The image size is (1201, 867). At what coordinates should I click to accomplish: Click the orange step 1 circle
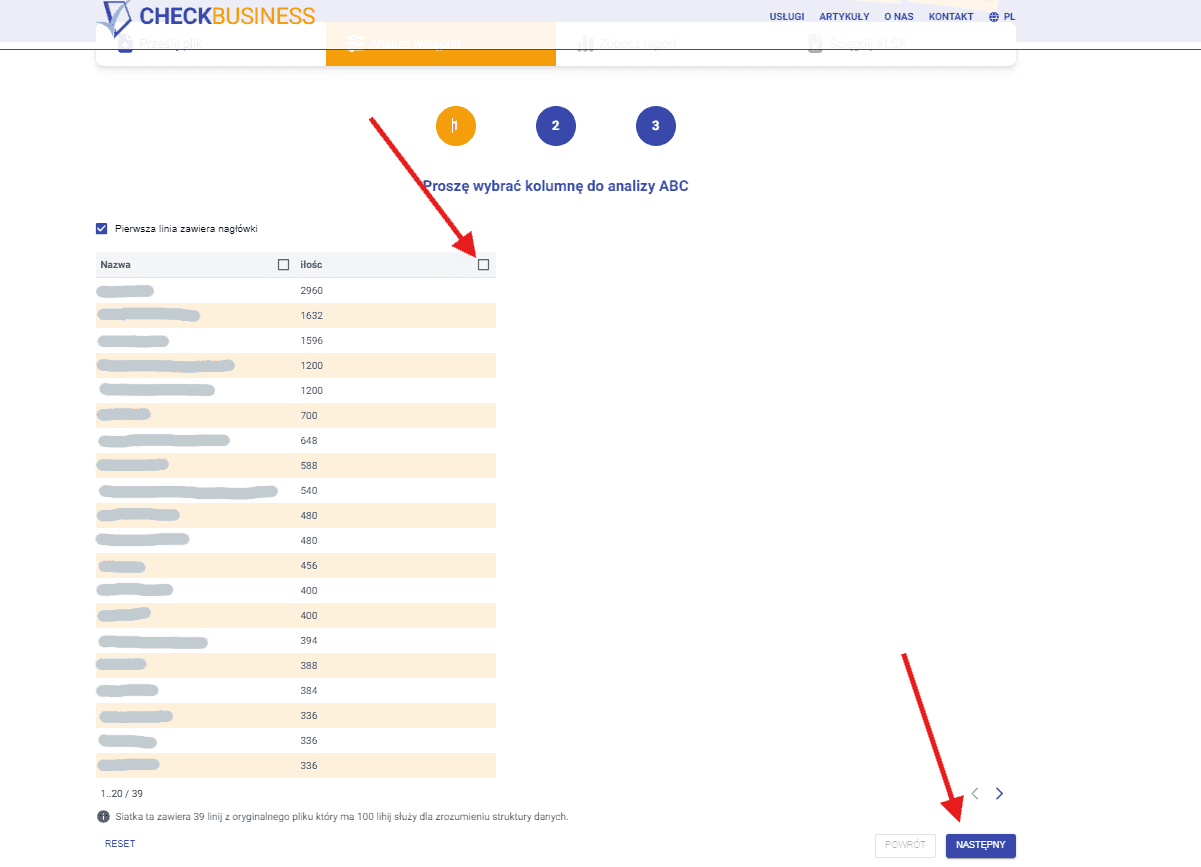point(456,126)
